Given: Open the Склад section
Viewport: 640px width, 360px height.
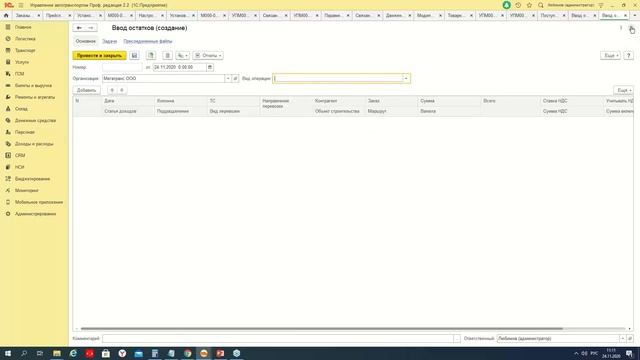Looking at the screenshot, I should (21, 109).
